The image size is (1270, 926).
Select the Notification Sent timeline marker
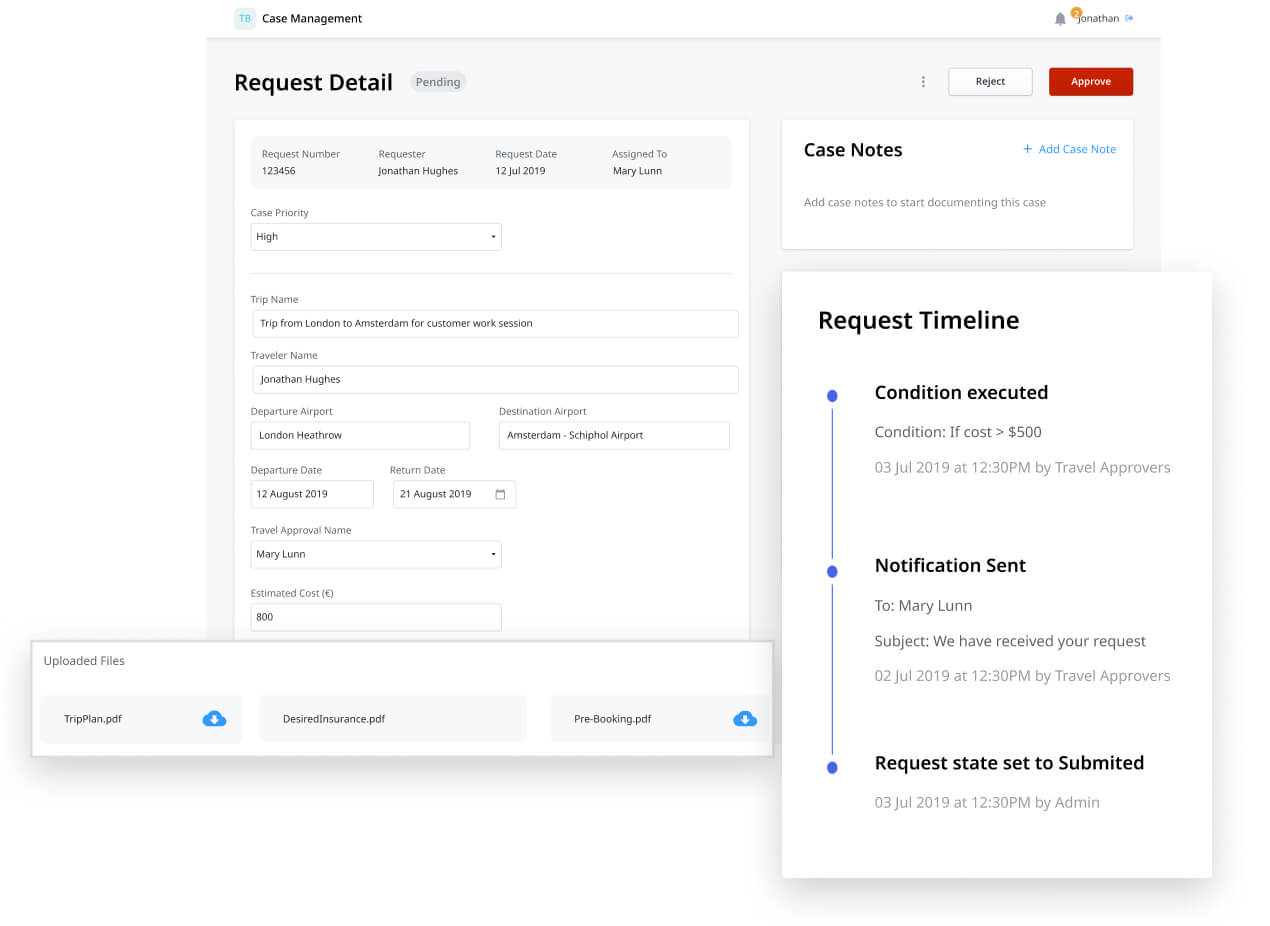coord(832,571)
